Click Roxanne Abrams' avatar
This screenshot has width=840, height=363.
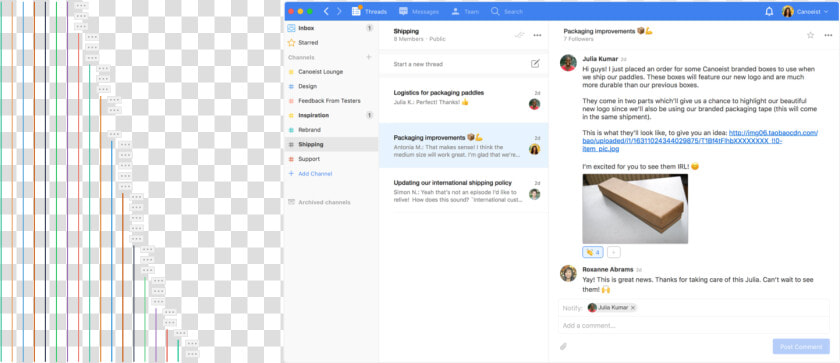[568, 273]
